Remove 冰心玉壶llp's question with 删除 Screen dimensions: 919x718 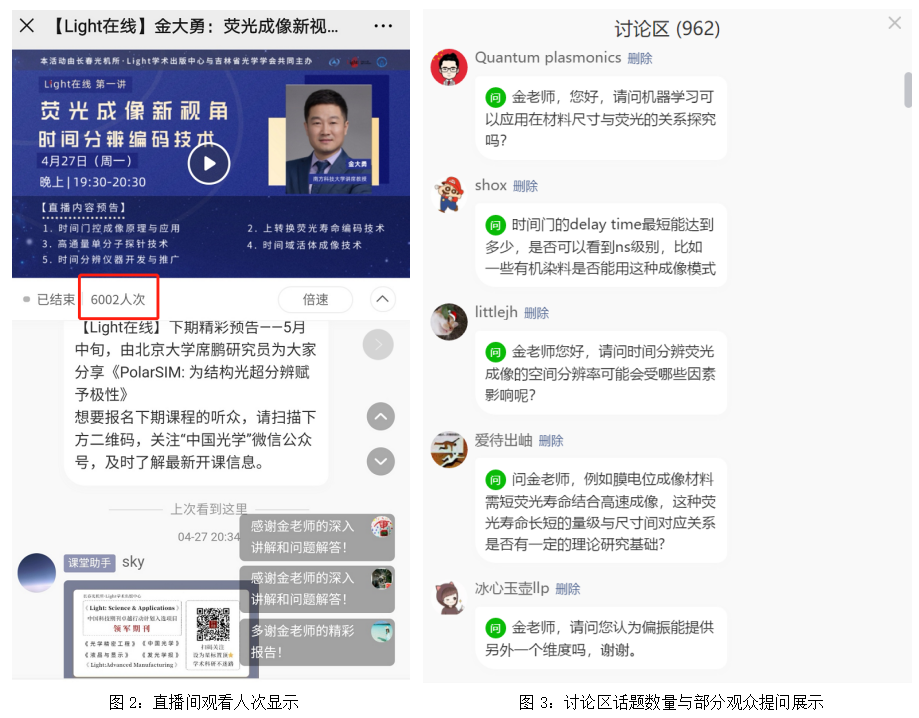tap(568, 589)
